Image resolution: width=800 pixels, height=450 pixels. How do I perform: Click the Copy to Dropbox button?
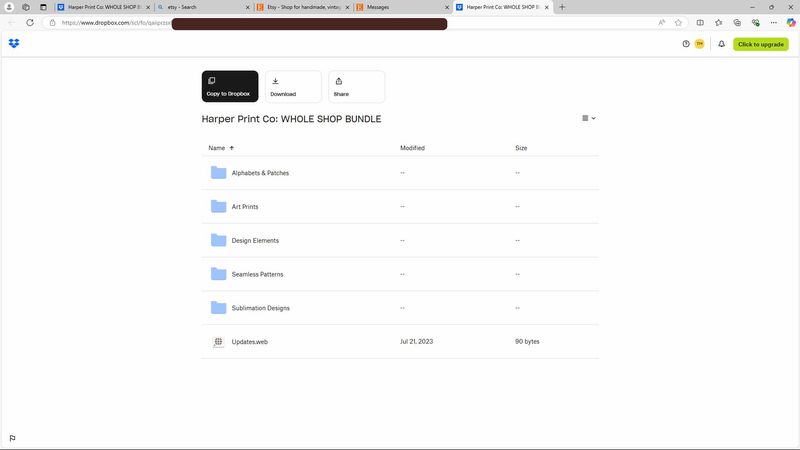[229, 86]
